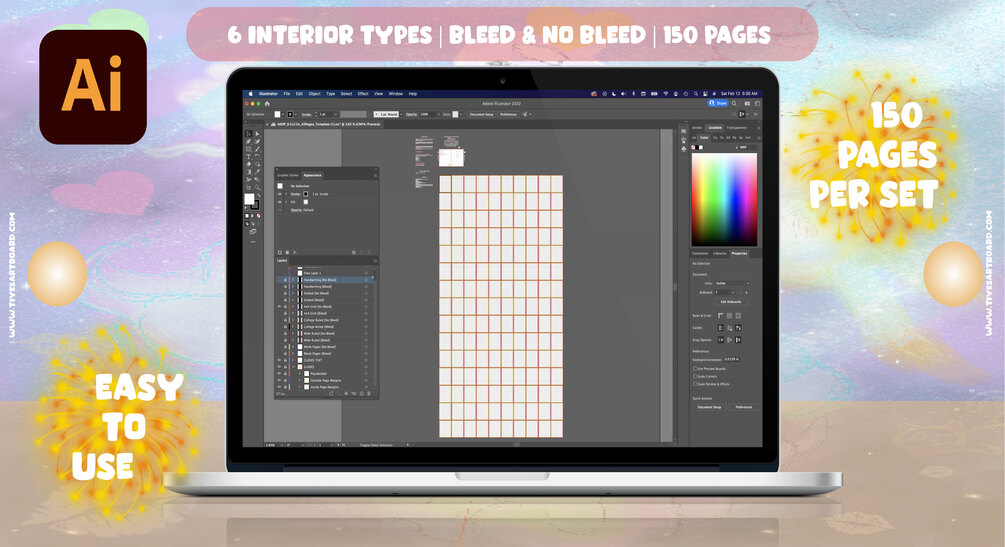
Task: Choose the Rectangle tool
Action: point(249,149)
